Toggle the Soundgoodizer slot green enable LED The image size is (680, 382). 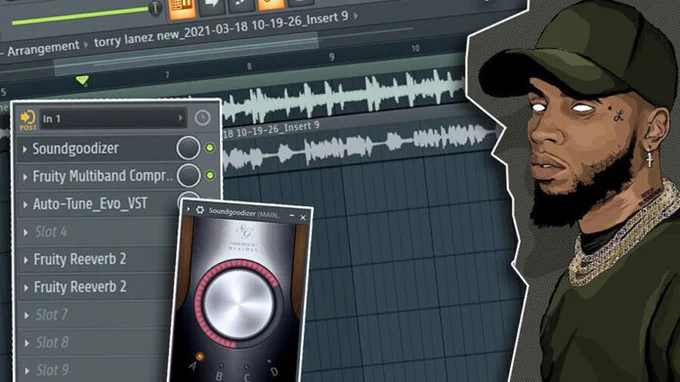pos(210,148)
